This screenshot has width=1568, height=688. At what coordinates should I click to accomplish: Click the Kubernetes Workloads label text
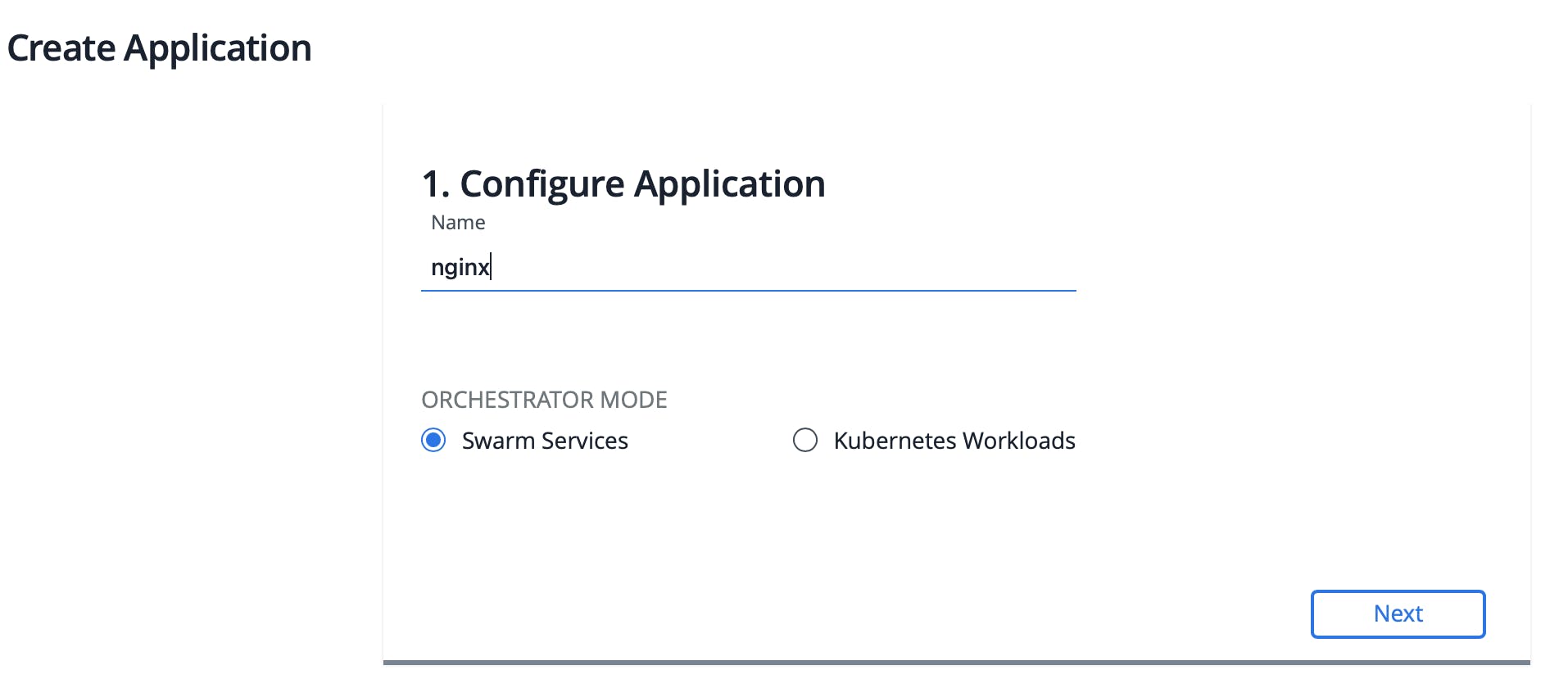pyautogui.click(x=954, y=441)
